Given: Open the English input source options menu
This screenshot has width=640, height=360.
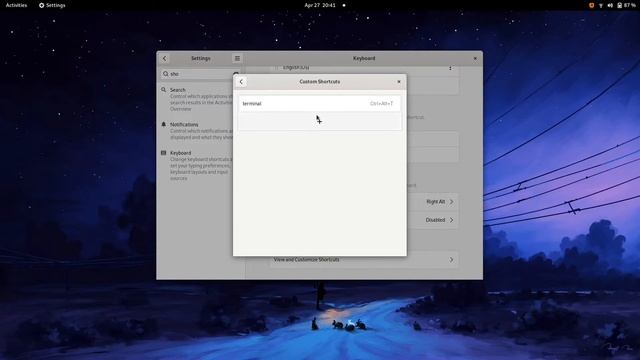Looking at the screenshot, I should tap(450, 68).
